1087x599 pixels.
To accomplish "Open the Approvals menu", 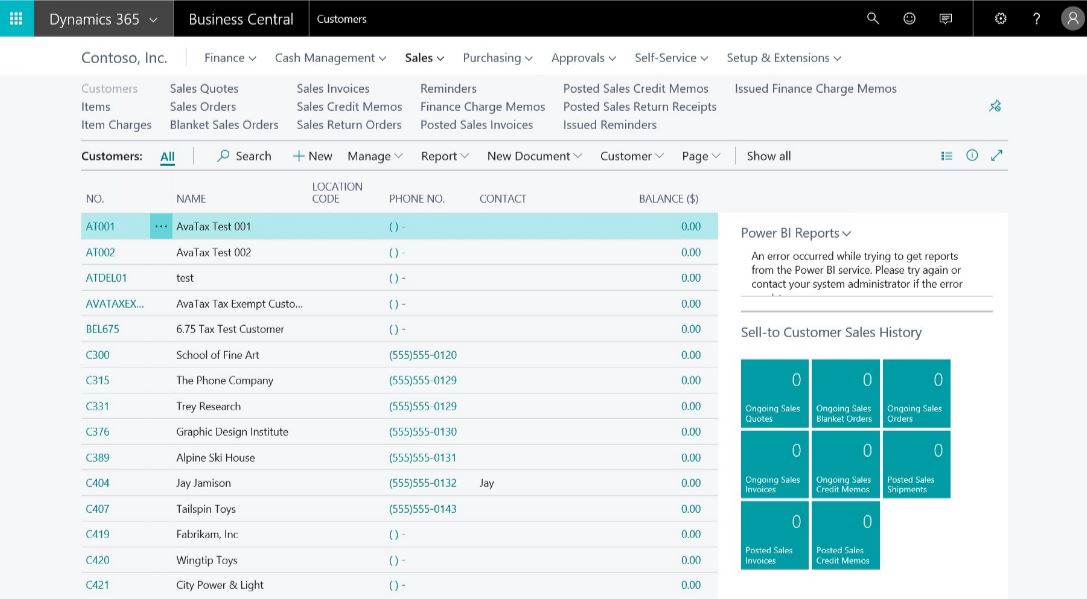I will pyautogui.click(x=583, y=58).
